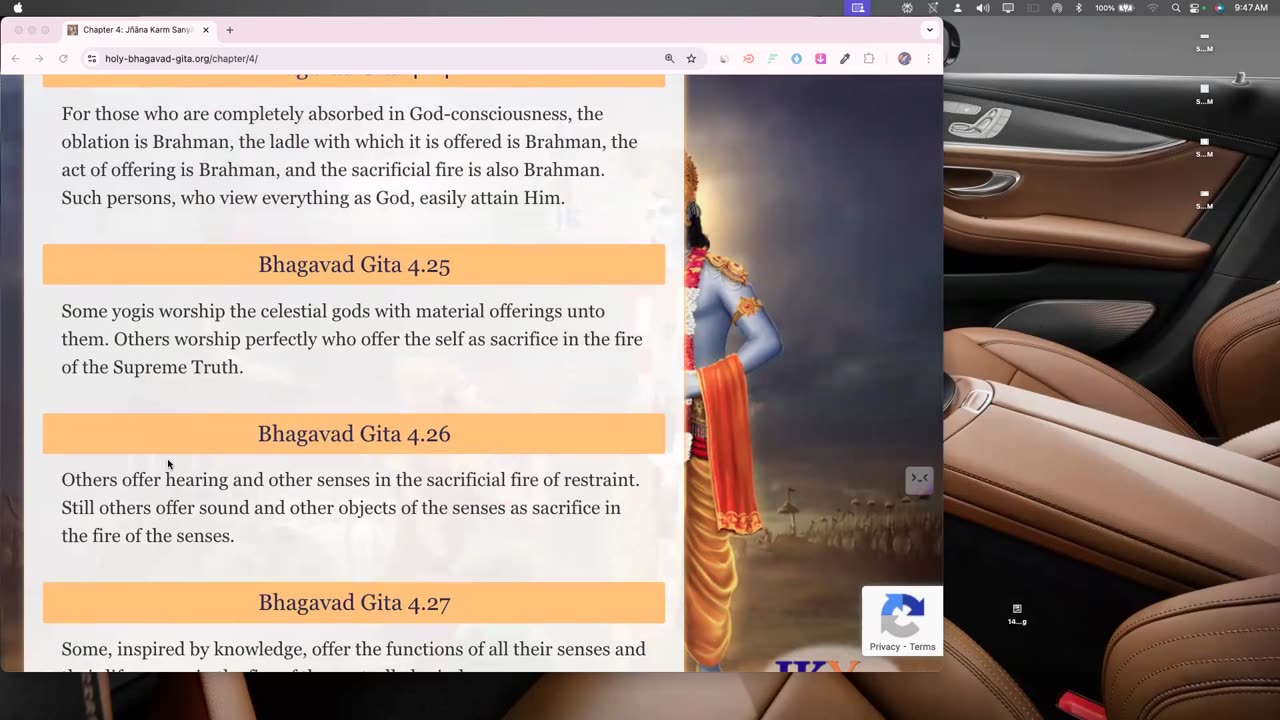Open the display menu bar icon

pyautogui.click(x=1008, y=8)
